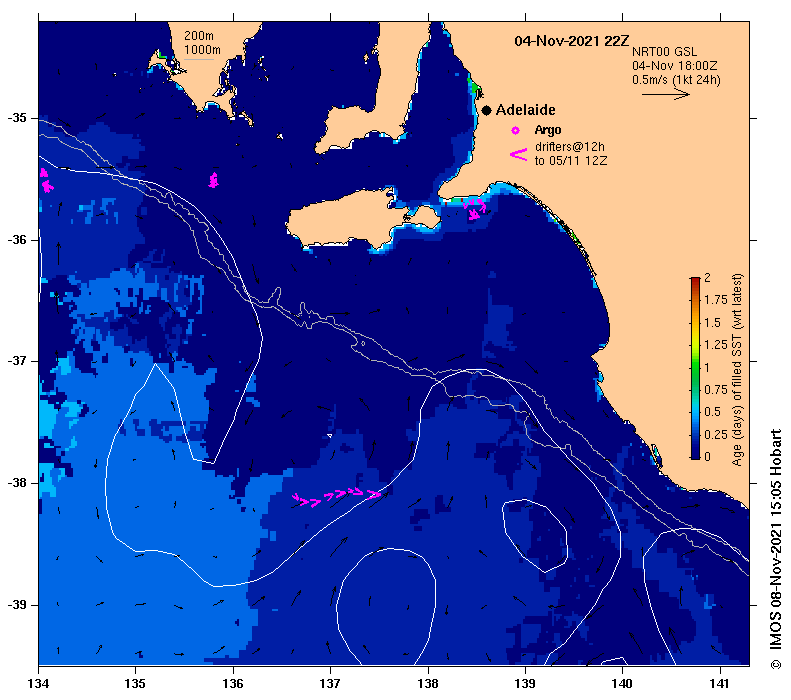Click the latitude axis label -38
This screenshot has width=791, height=700.
click(17, 483)
